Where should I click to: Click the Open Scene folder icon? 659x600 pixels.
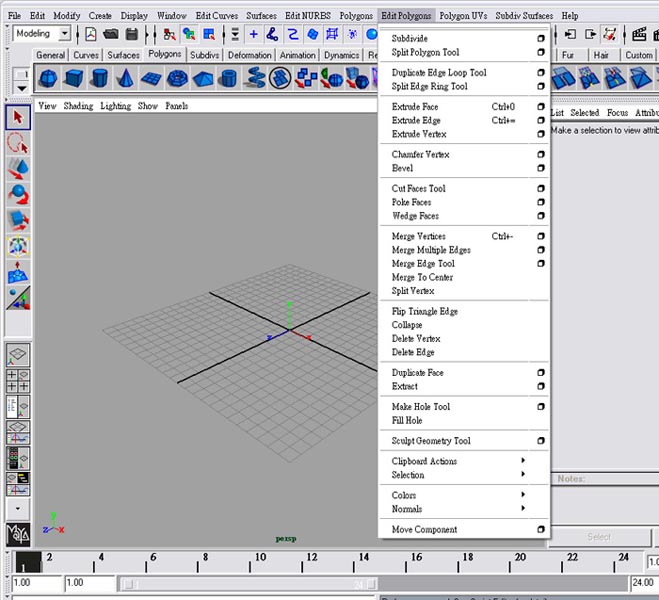pyautogui.click(x=111, y=34)
